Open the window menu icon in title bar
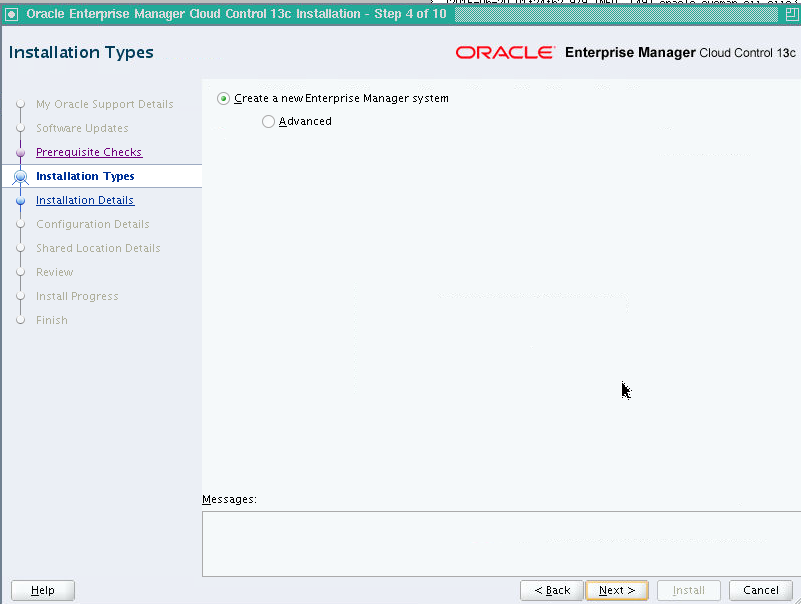 [11, 14]
